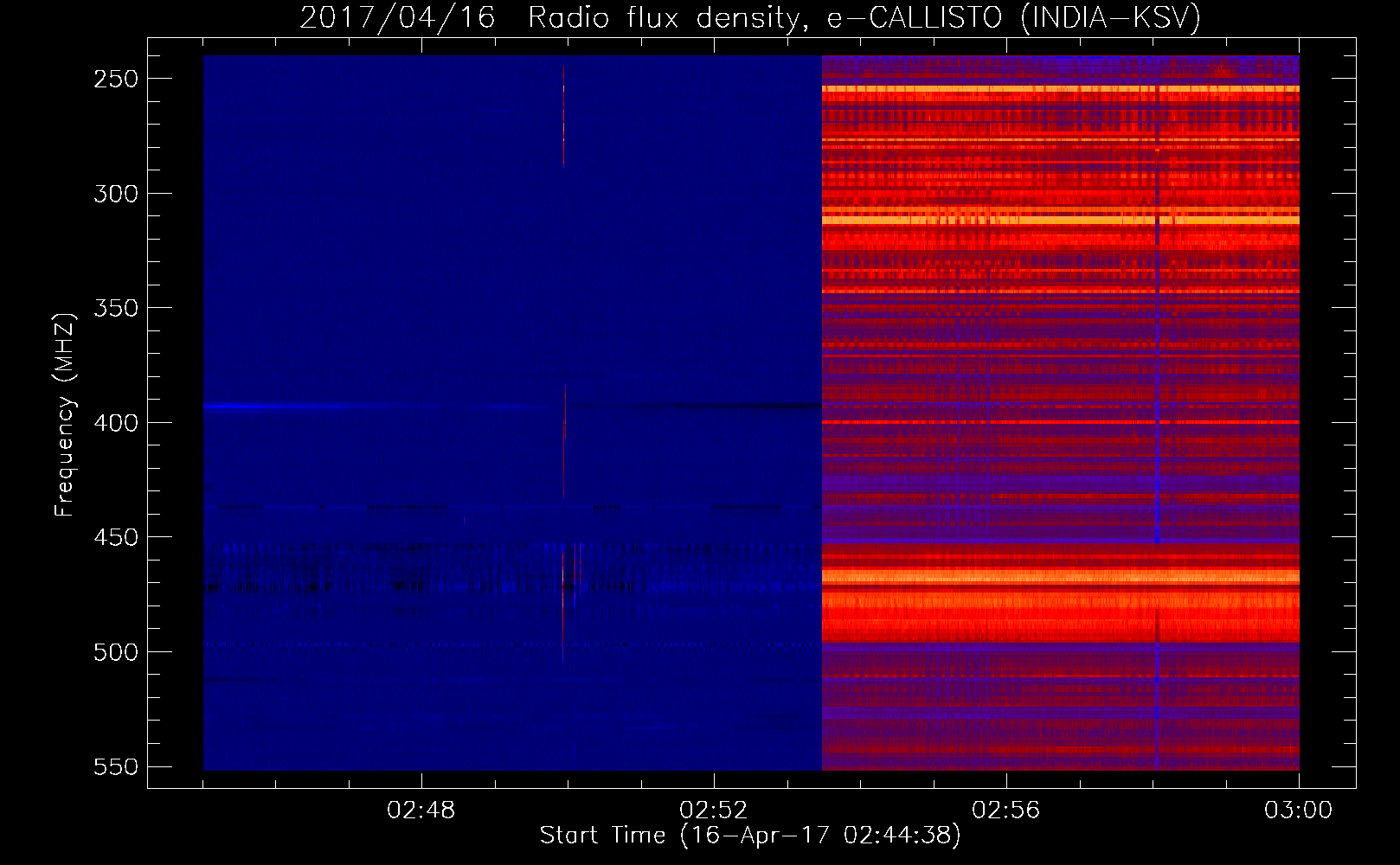Select the 400 frequency tick label
1400x865 pixels.
116,423
